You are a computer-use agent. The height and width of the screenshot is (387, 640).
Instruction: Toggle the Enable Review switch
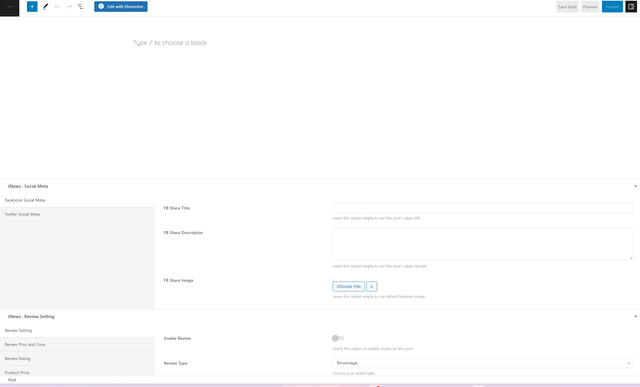(x=338, y=338)
